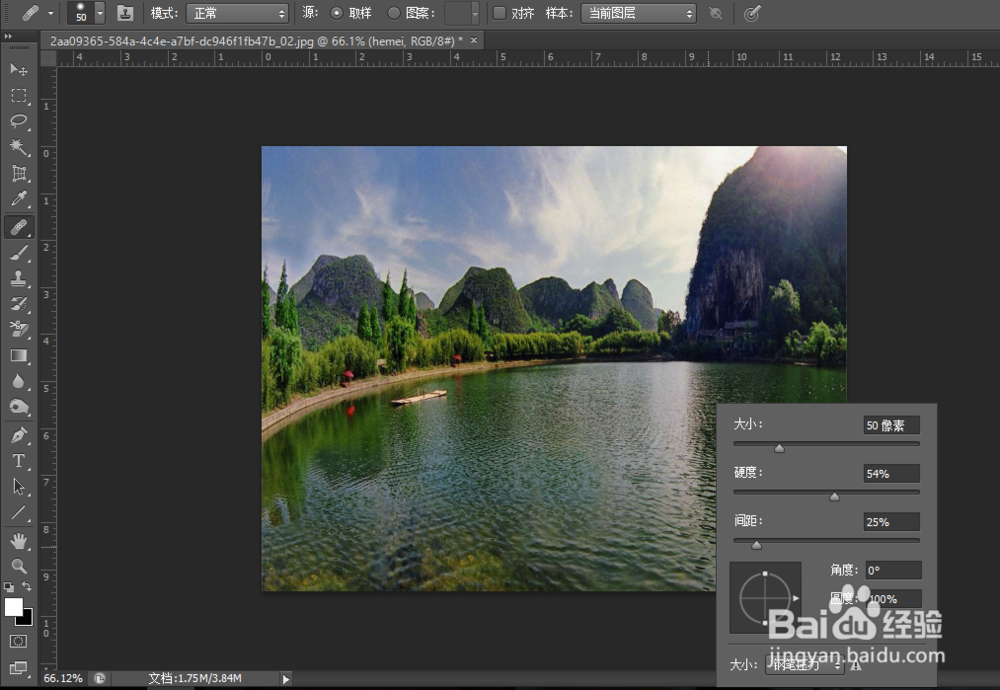The width and height of the screenshot is (1000, 690).
Task: Select the Move tool
Action: tap(18, 69)
